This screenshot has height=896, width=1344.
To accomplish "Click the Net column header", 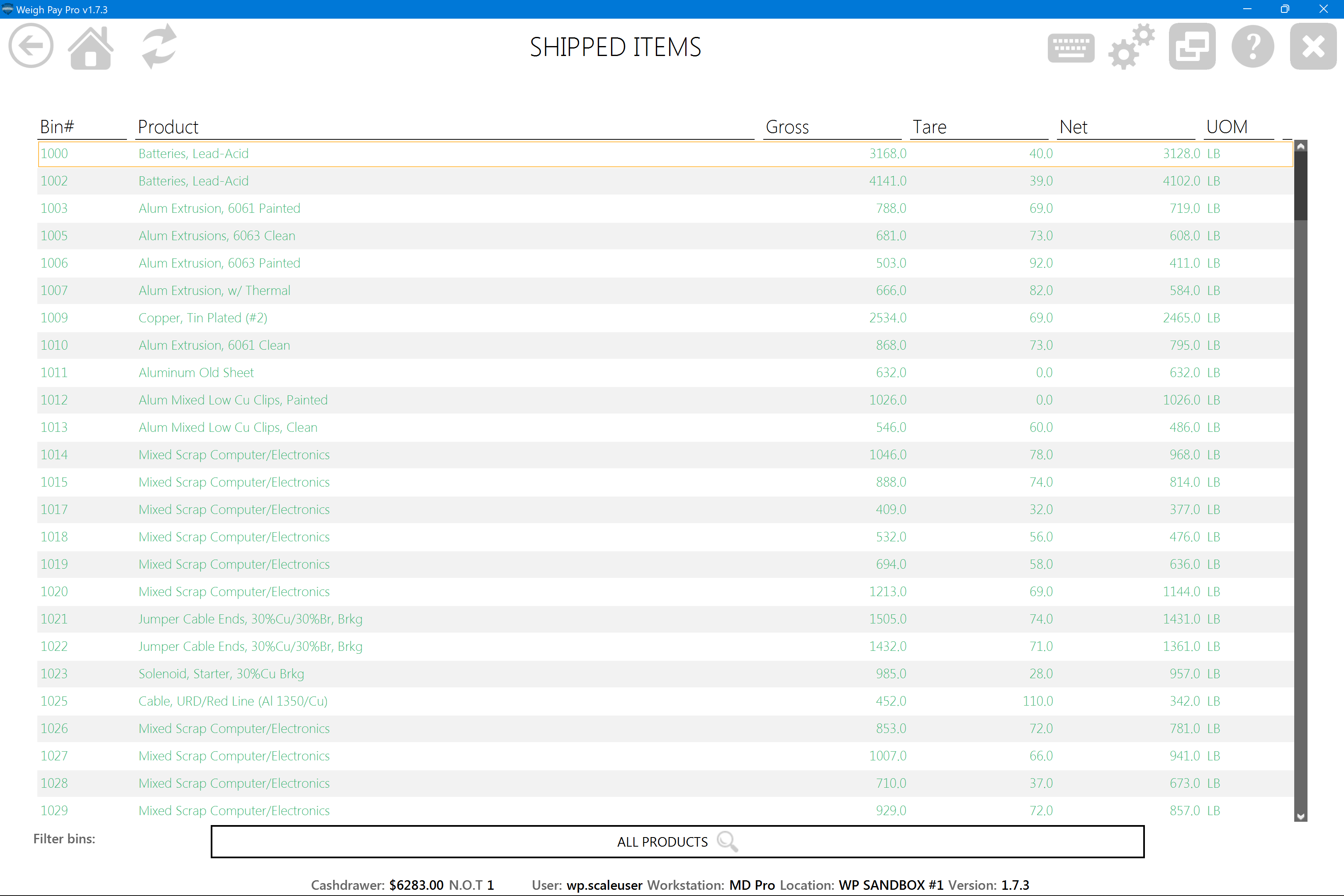I will [x=1073, y=127].
